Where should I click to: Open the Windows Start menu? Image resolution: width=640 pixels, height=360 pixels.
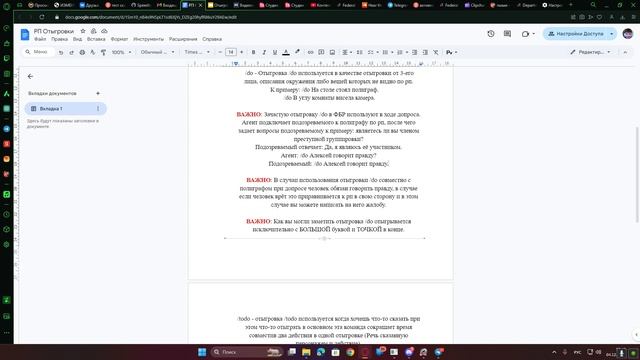[202, 352]
